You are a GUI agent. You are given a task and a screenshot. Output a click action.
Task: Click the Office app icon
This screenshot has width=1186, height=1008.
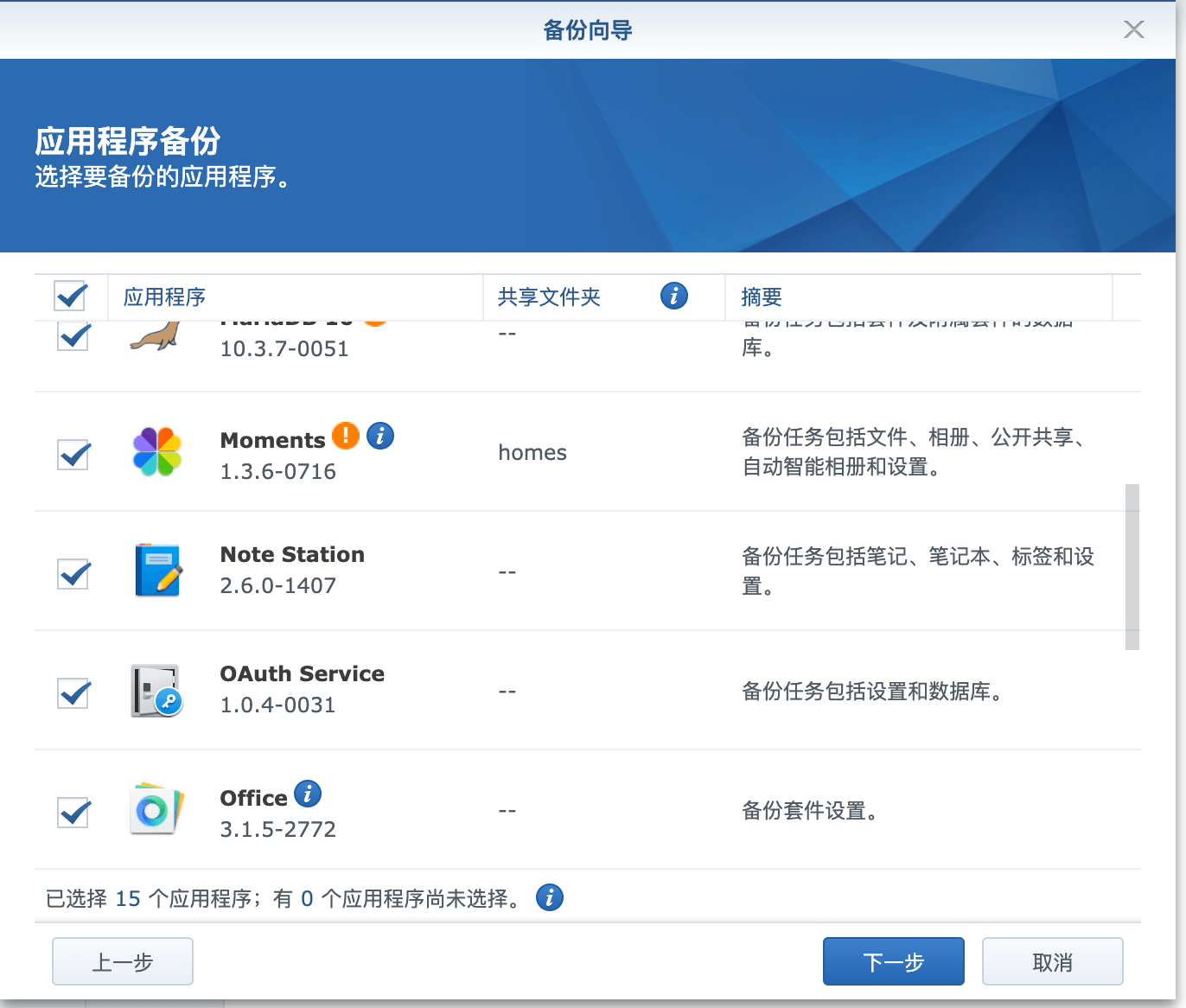pyautogui.click(x=156, y=810)
